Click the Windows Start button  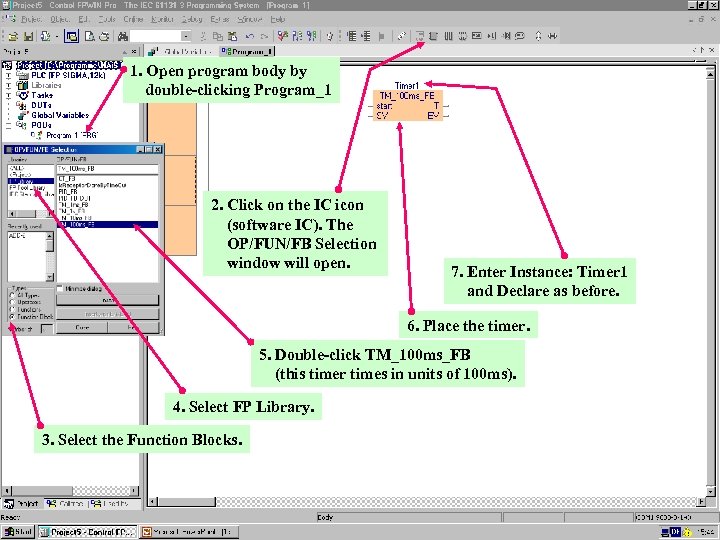coord(17,532)
